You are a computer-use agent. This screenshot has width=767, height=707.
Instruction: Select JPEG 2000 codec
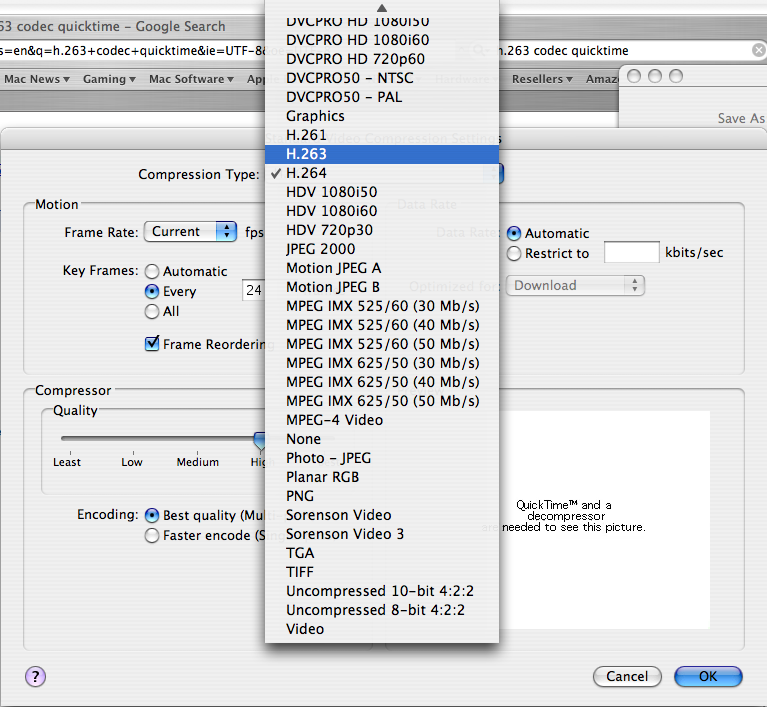point(382,249)
